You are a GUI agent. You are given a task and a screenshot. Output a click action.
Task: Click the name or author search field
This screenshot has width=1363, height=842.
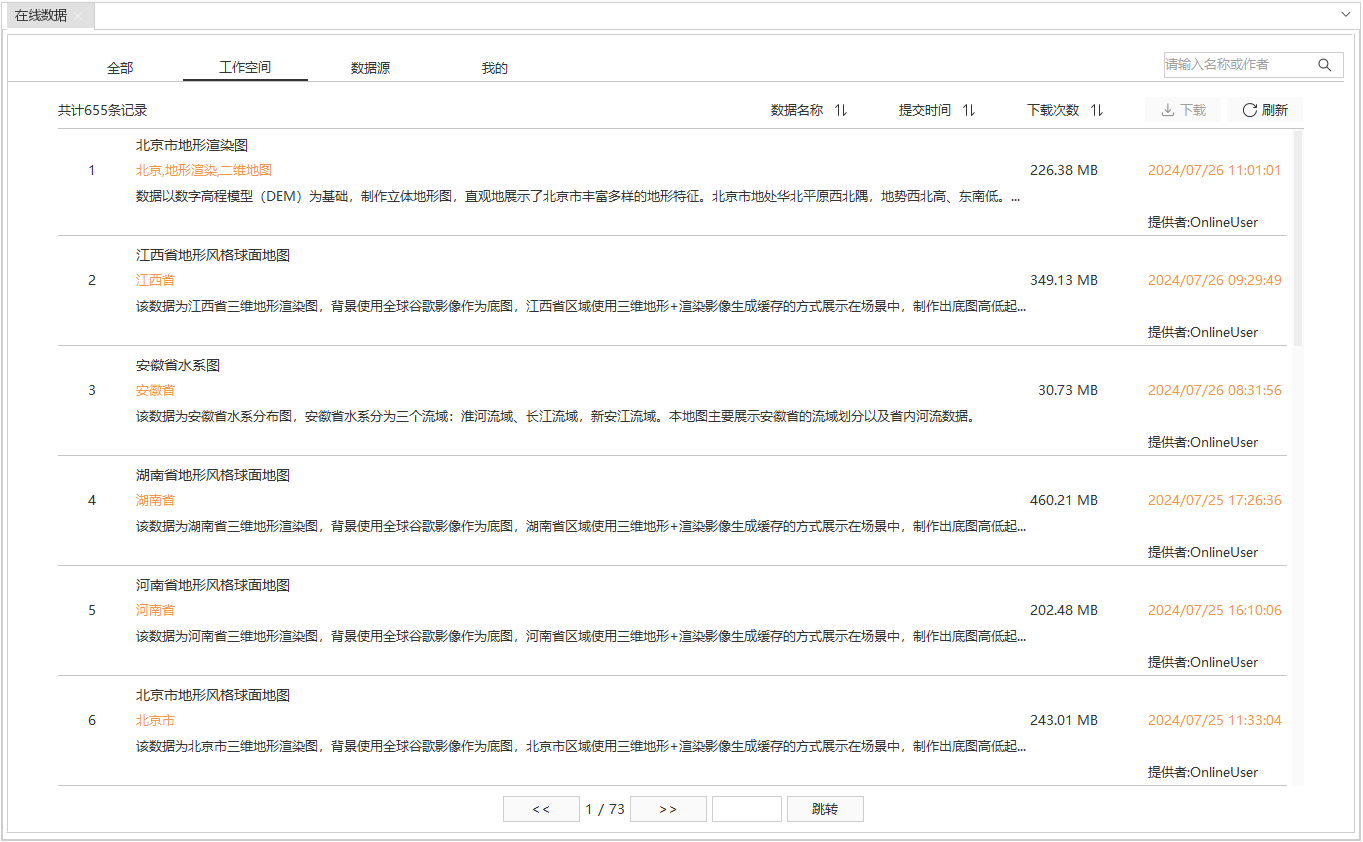point(1236,65)
